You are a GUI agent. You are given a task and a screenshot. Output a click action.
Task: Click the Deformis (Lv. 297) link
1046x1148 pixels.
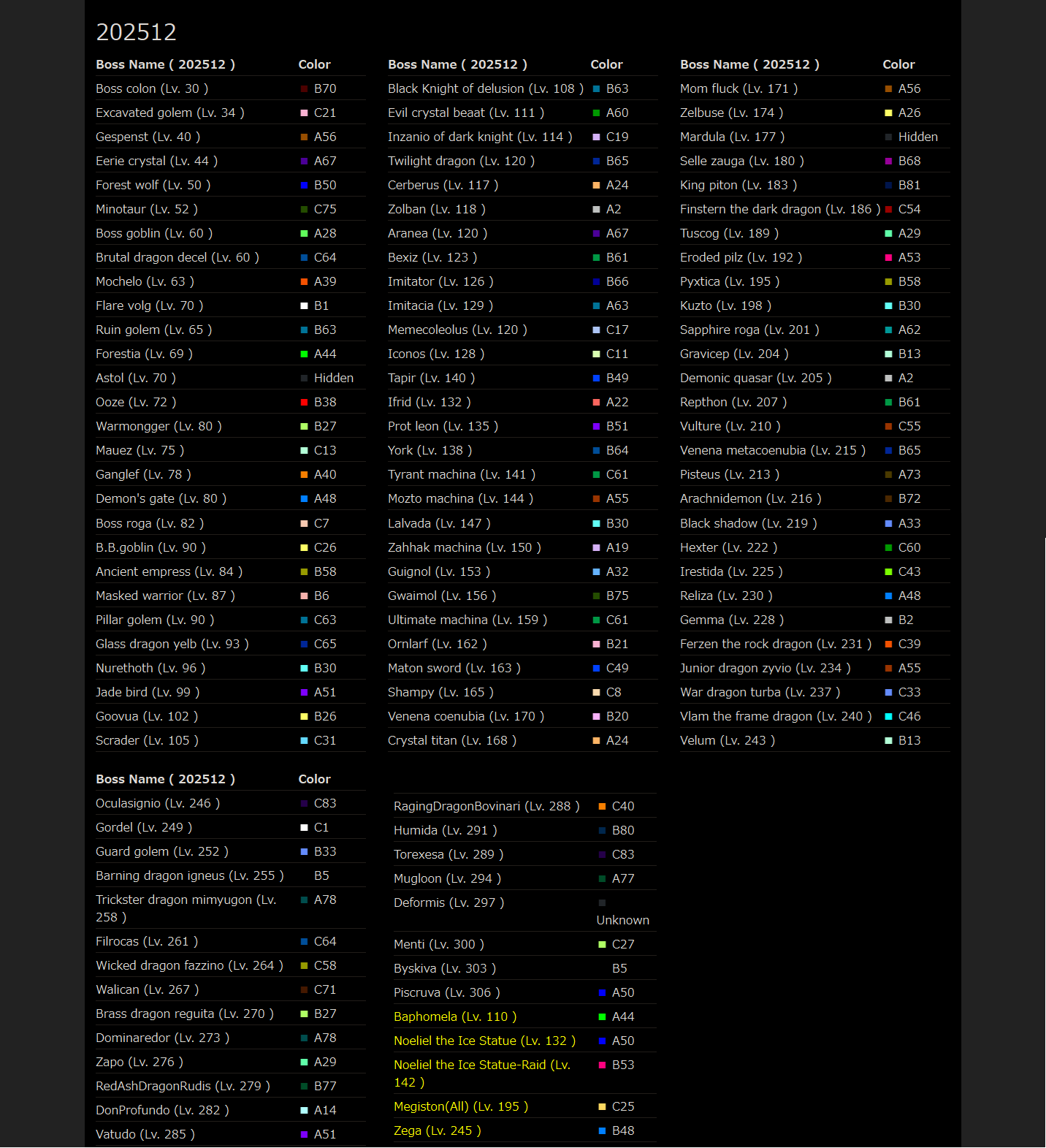(449, 902)
